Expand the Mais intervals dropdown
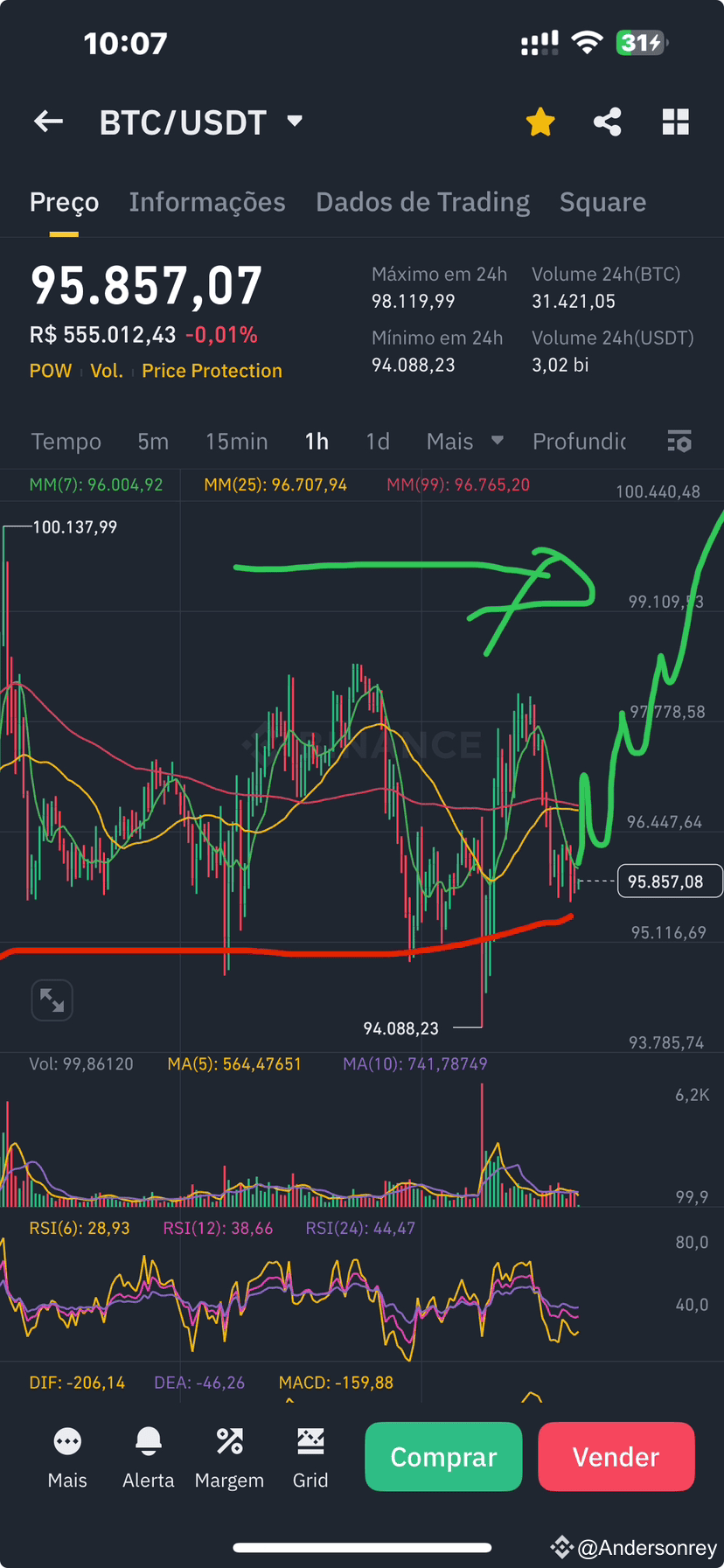 click(x=464, y=442)
